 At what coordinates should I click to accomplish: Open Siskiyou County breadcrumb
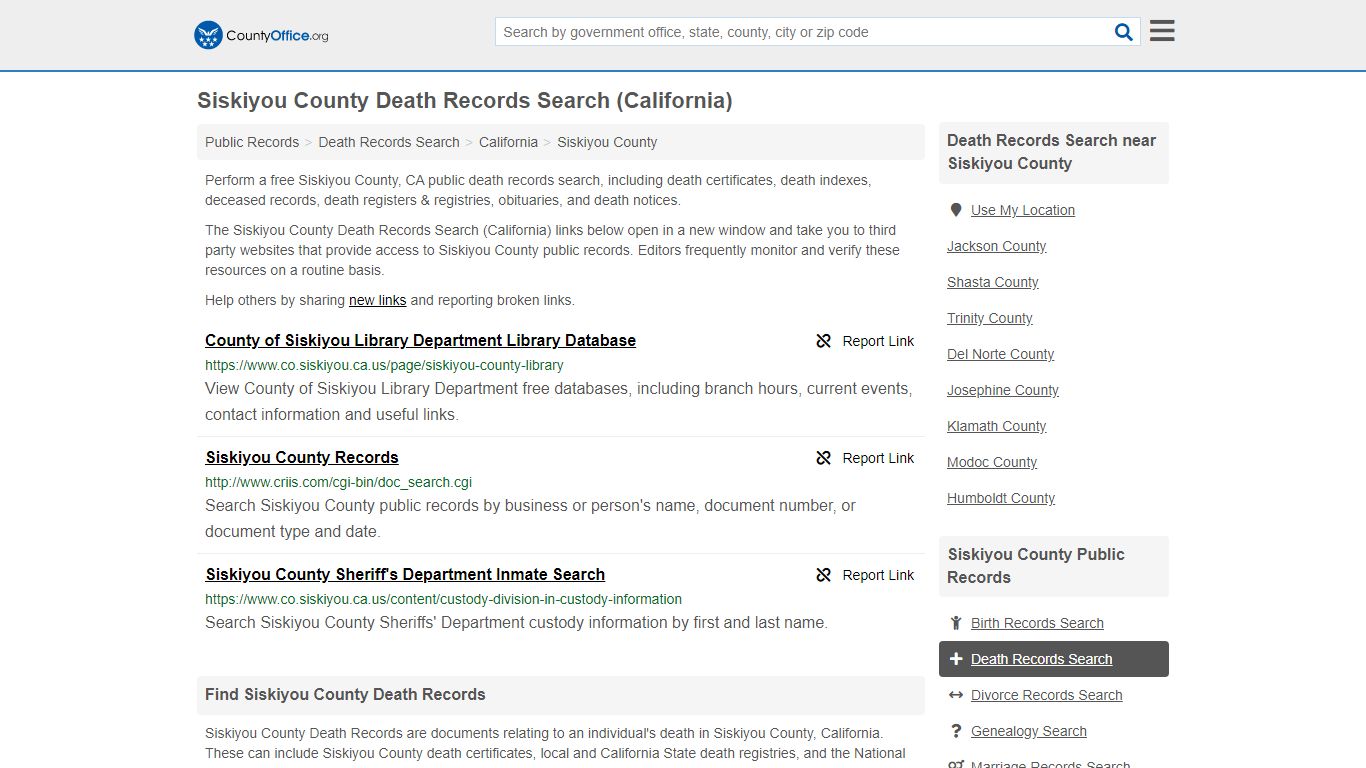[607, 142]
